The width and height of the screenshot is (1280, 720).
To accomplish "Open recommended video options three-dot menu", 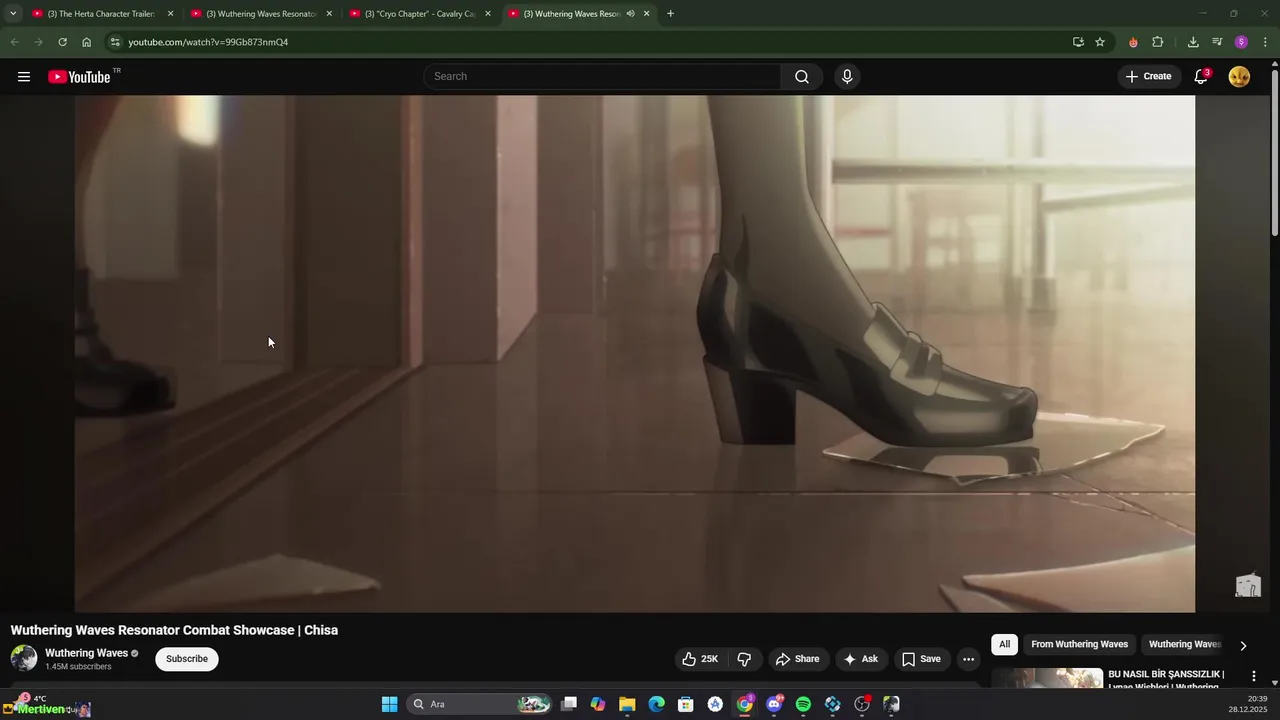I will point(1254,676).
